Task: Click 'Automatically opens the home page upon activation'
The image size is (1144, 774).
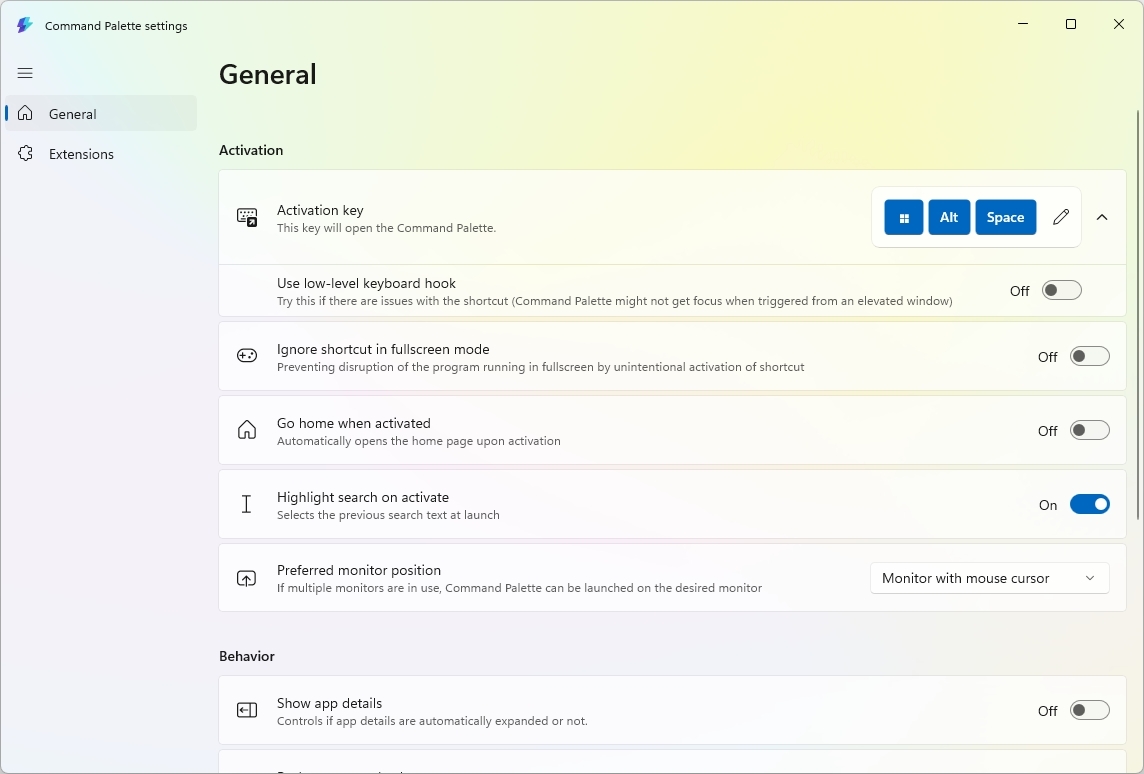Action: tap(419, 441)
